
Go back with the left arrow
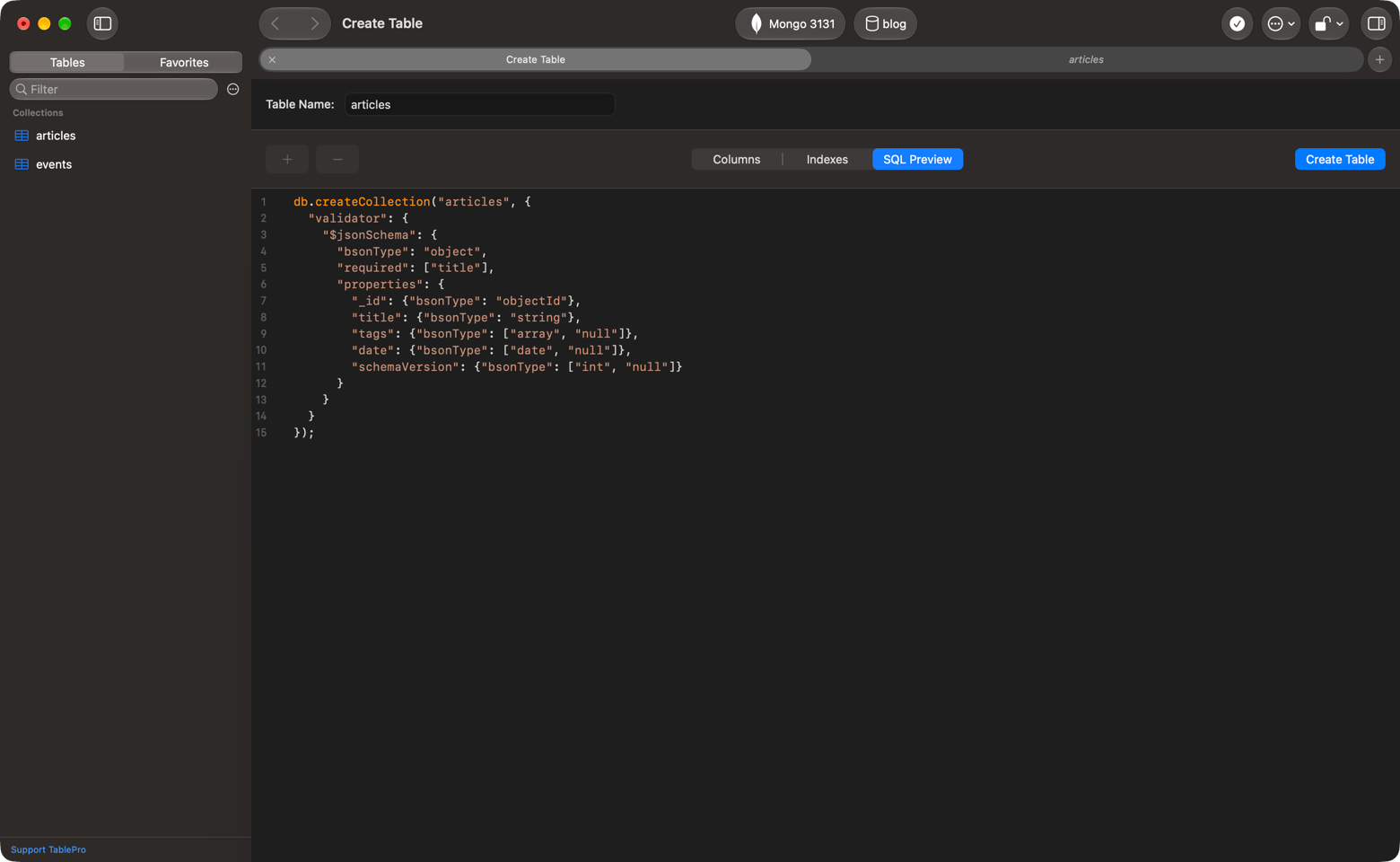pos(276,23)
